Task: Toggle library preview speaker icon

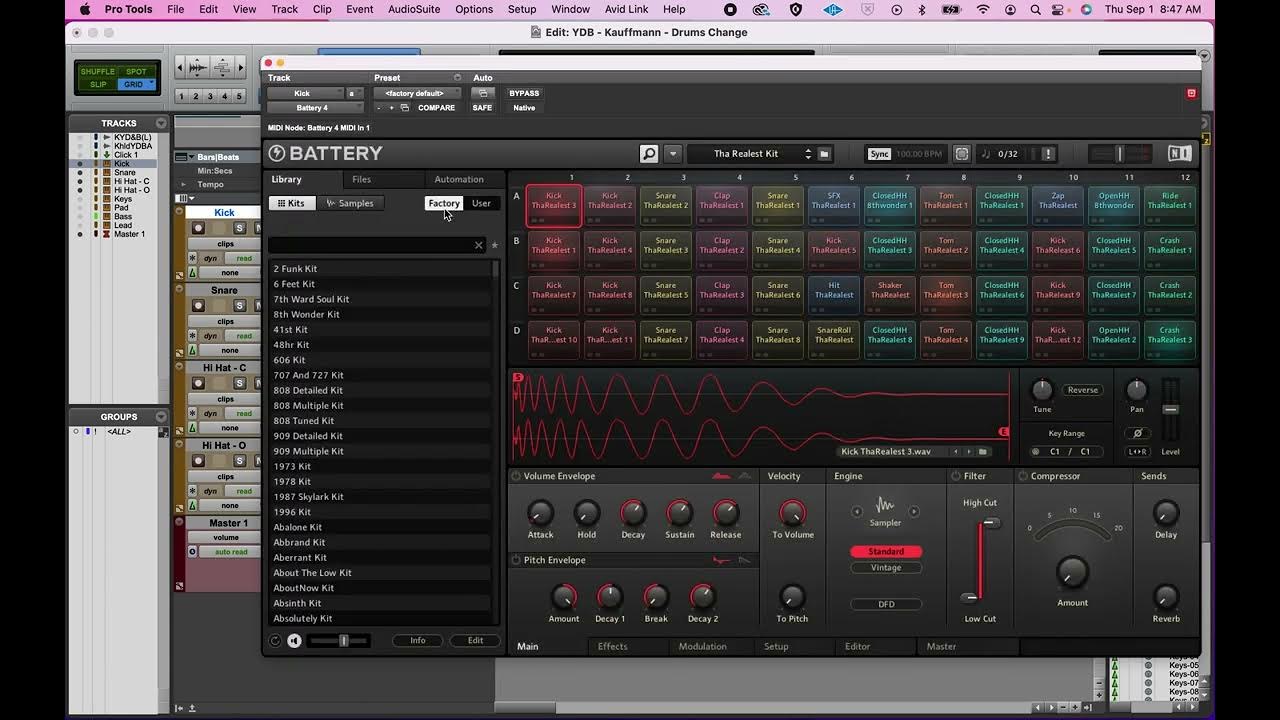Action: coord(295,640)
